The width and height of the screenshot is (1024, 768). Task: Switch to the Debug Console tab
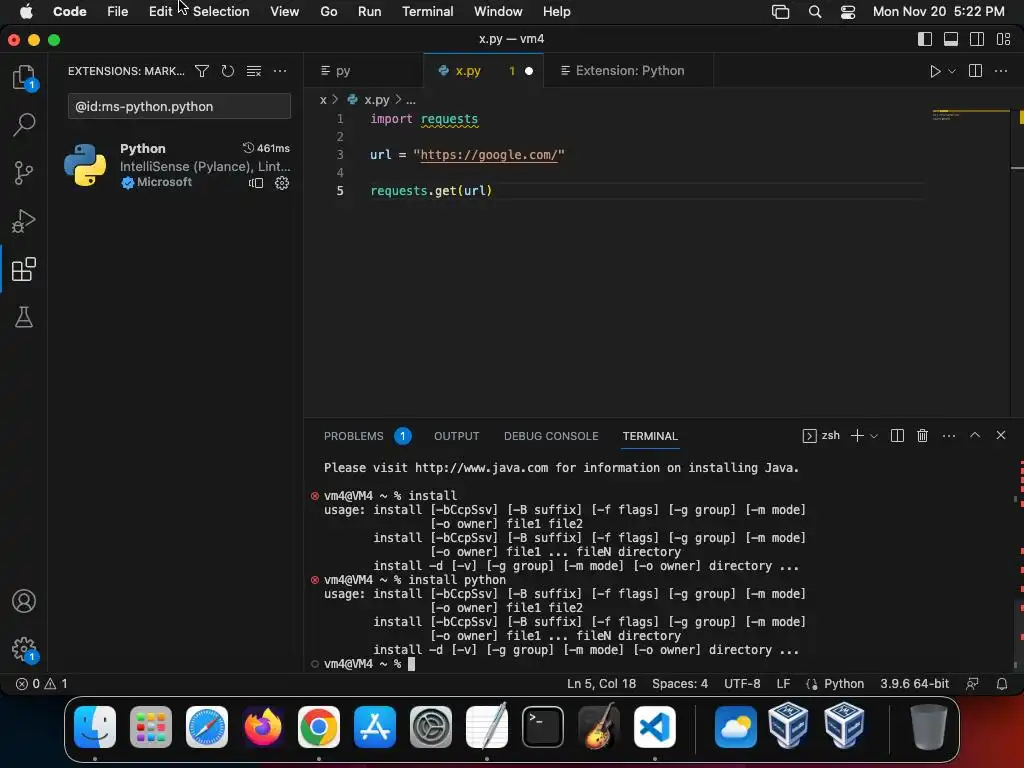click(551, 436)
